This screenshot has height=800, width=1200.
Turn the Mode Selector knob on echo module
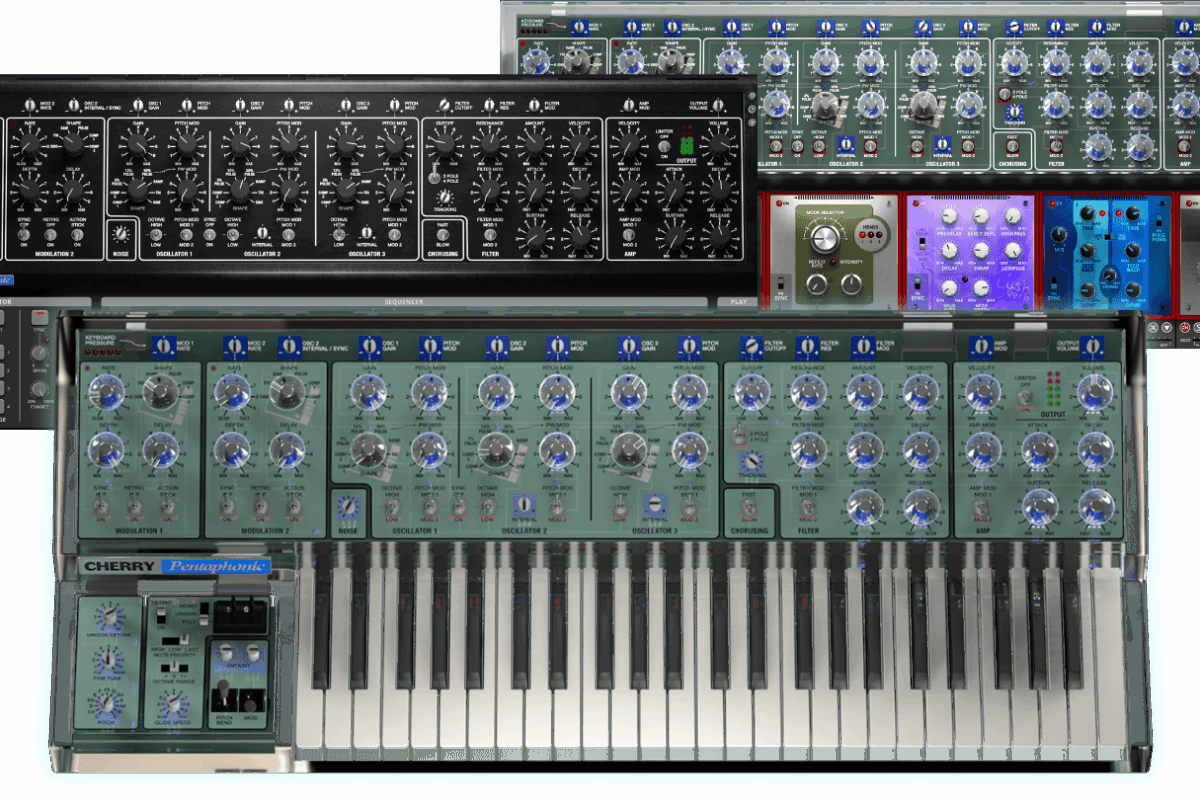tap(825, 238)
